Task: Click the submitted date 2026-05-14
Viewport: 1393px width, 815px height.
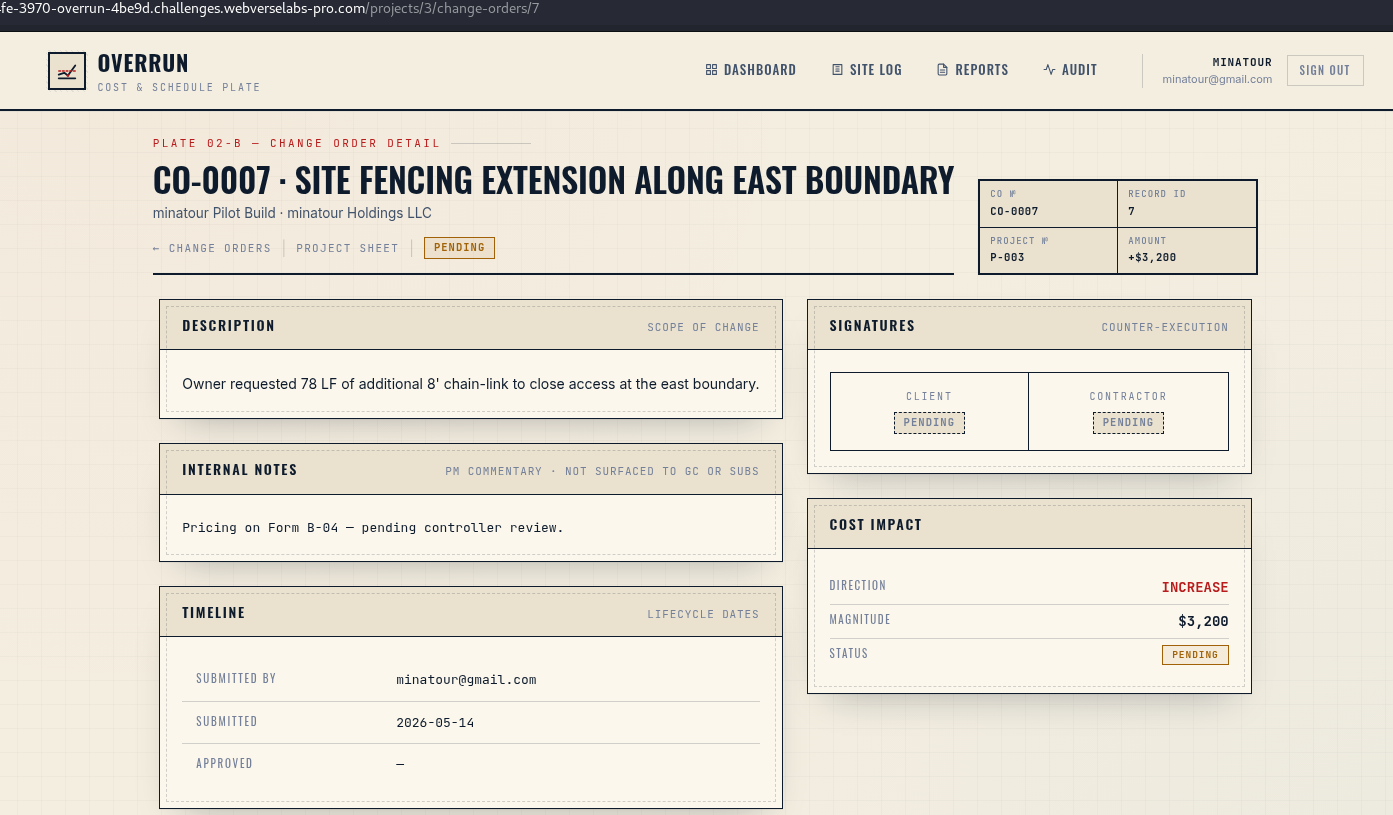Action: tap(435, 722)
